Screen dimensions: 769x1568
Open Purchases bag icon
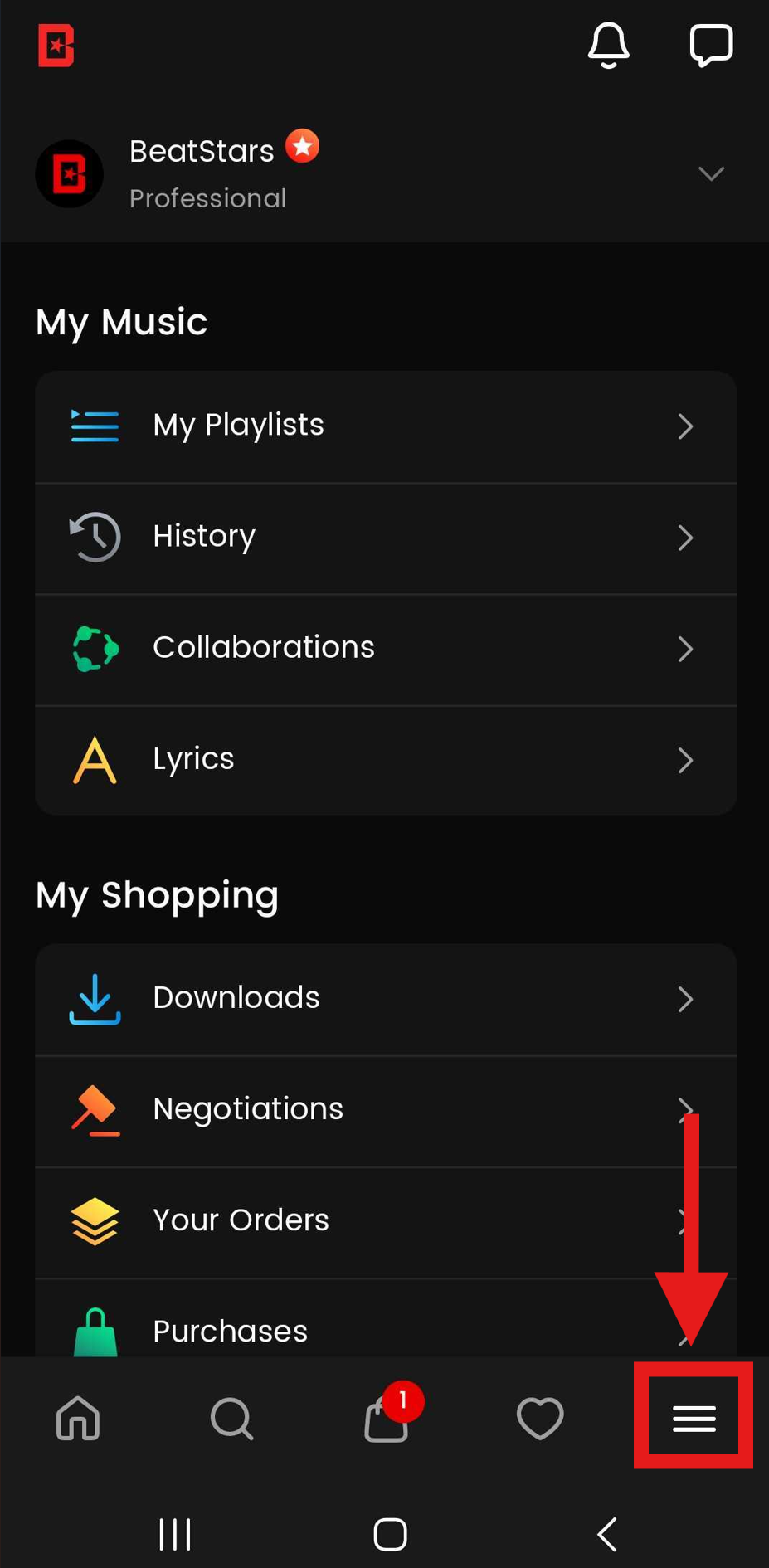[95, 1331]
